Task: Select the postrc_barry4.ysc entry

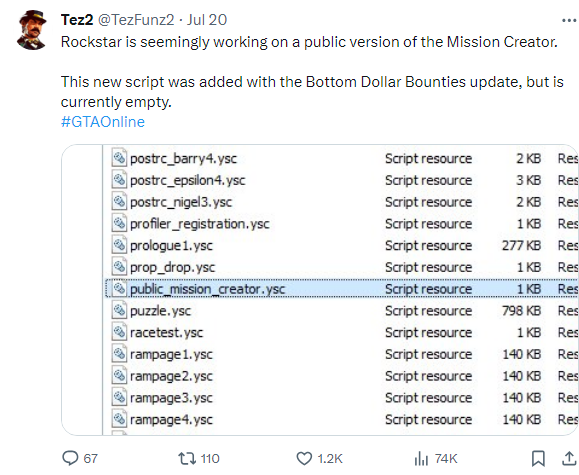Action: click(183, 159)
